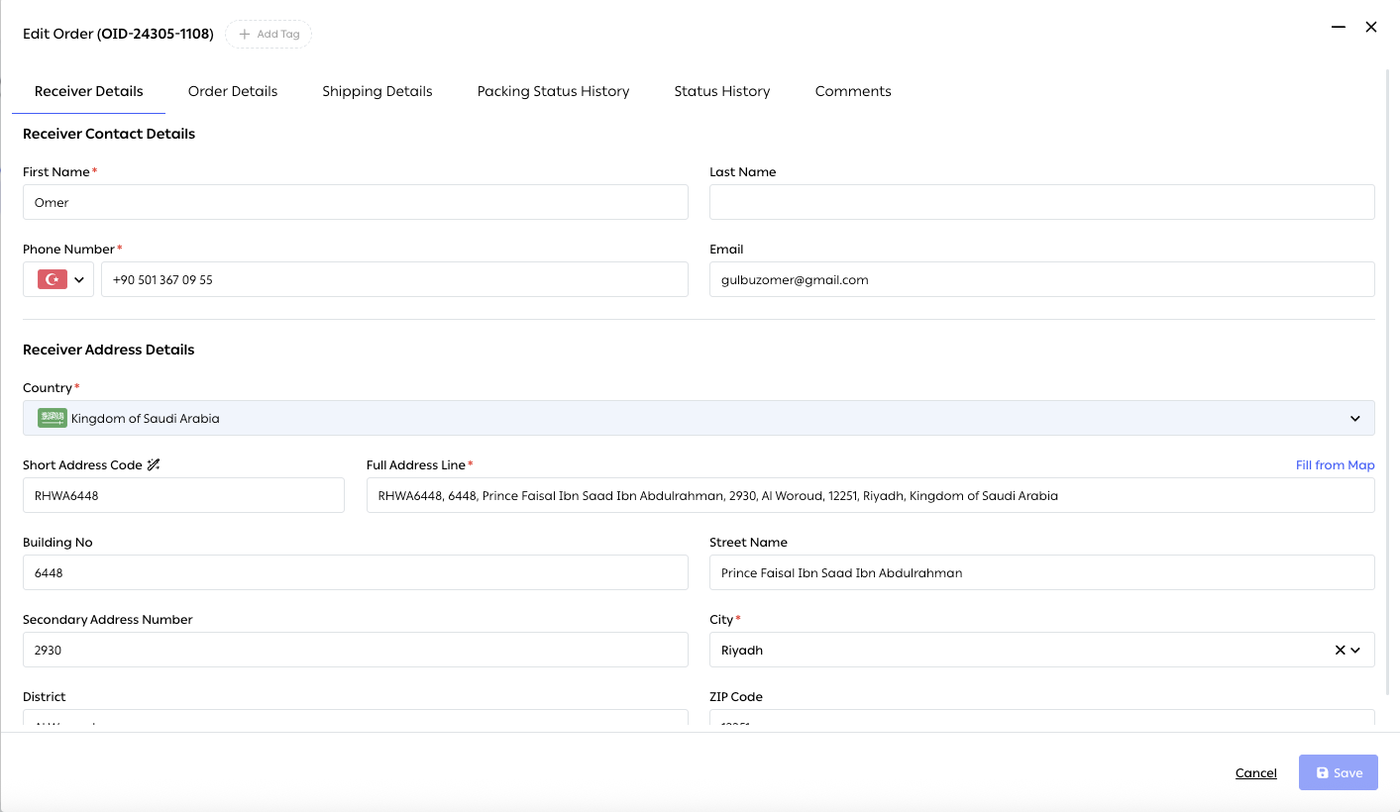This screenshot has height=812, width=1400.
Task: Click the Fill from Map link
Action: [1335, 465]
